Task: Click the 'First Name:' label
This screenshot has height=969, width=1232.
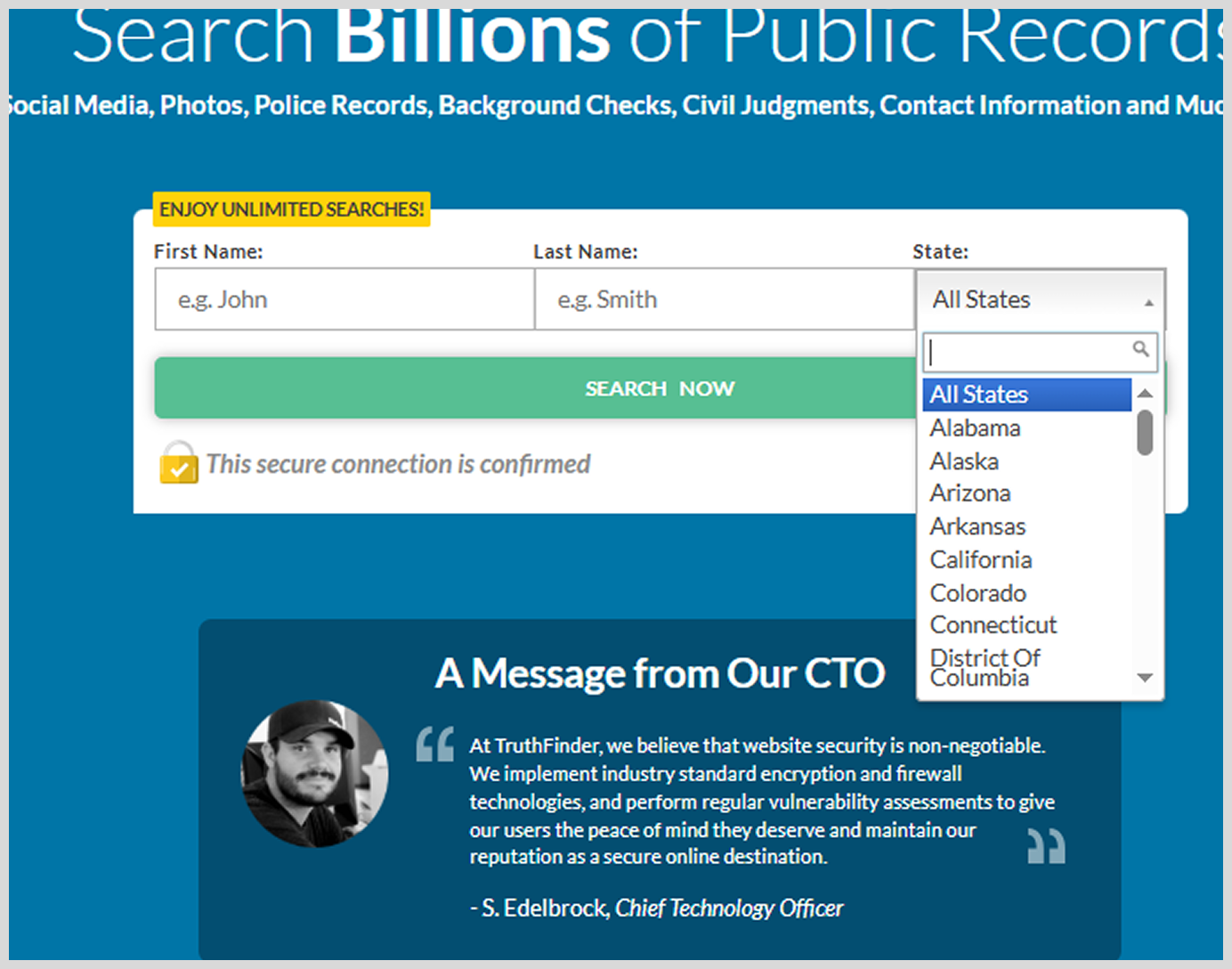Action: click(208, 252)
